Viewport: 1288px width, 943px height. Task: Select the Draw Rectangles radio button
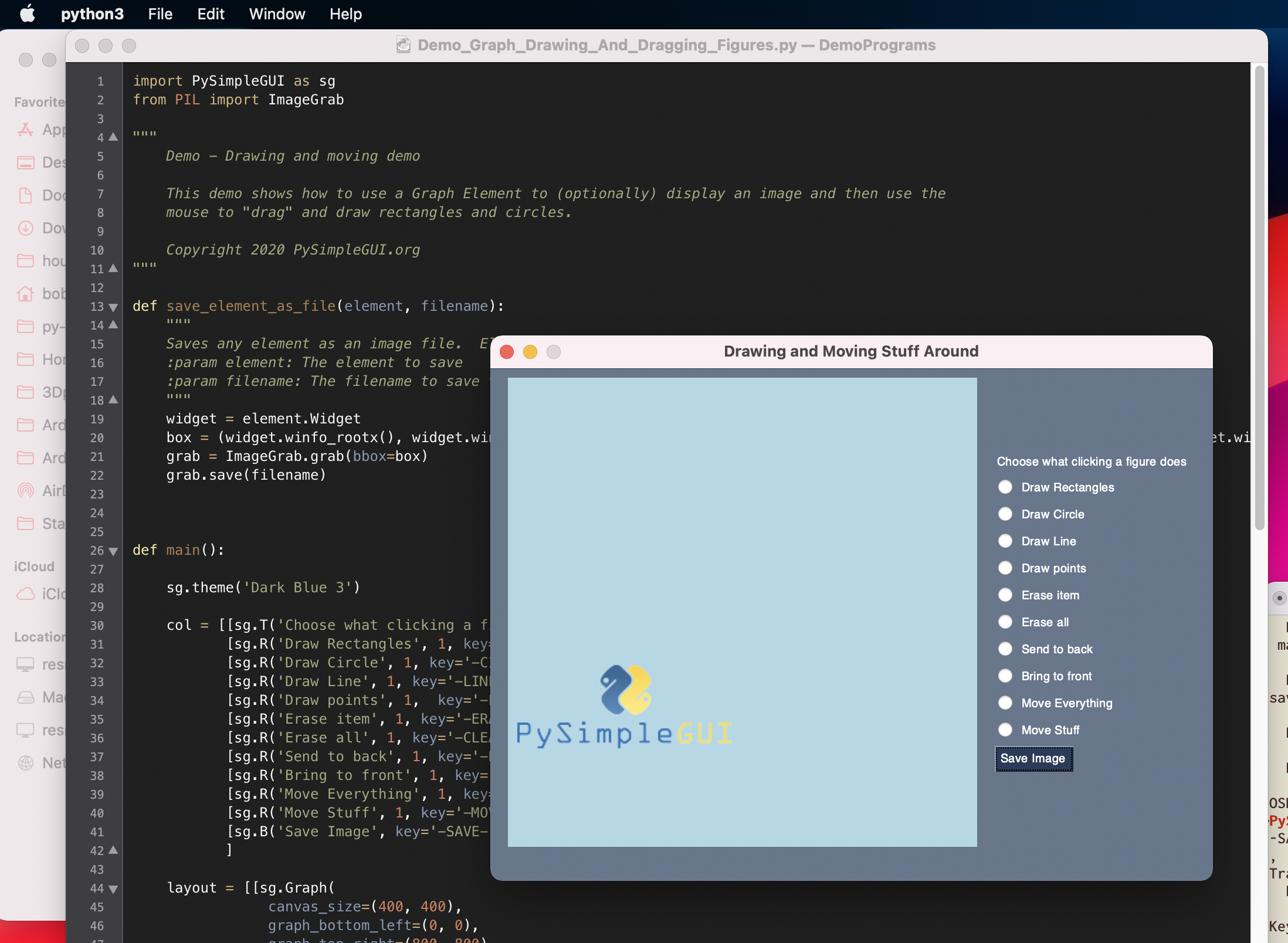pyautogui.click(x=1005, y=487)
